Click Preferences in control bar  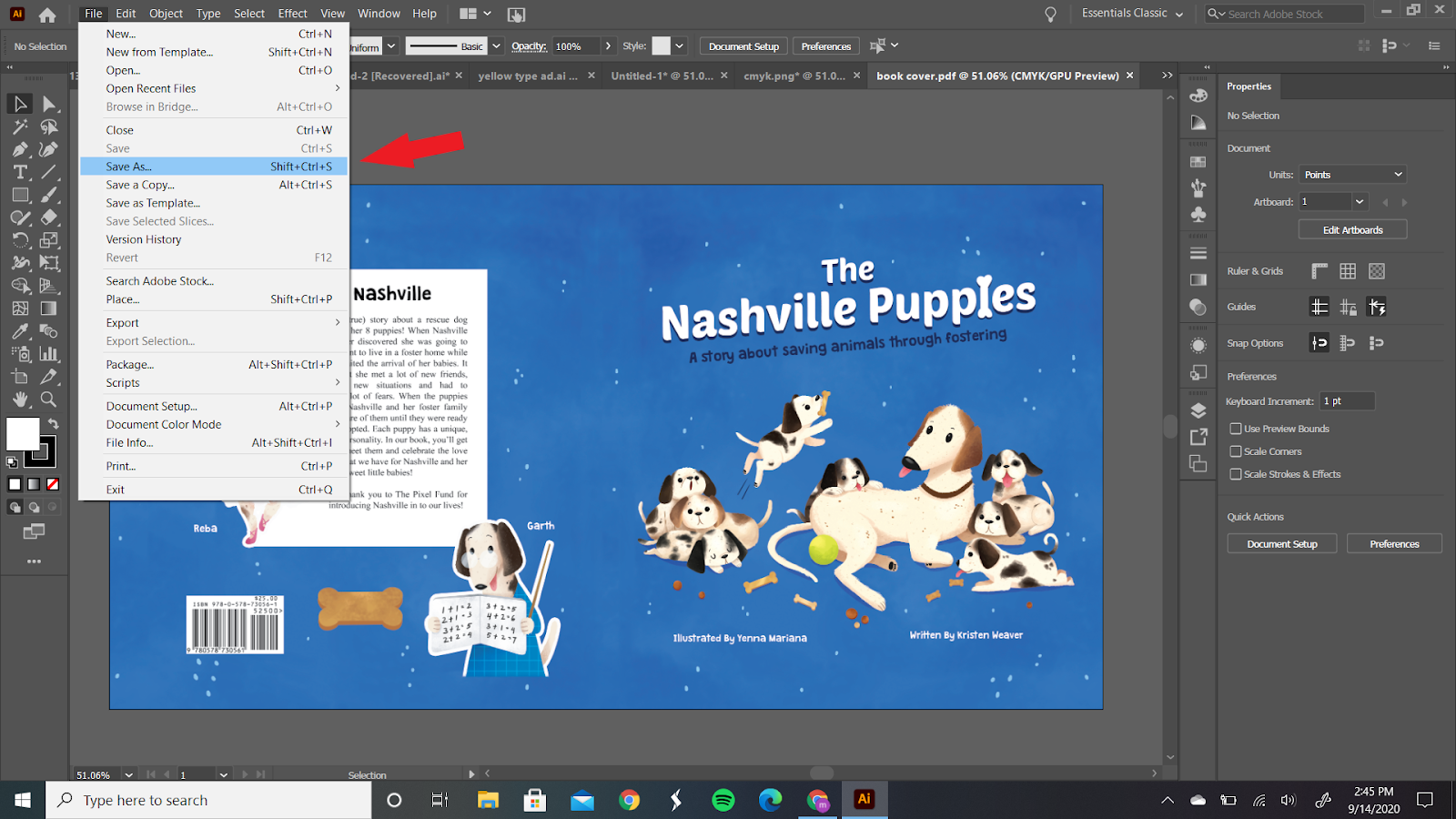(825, 46)
